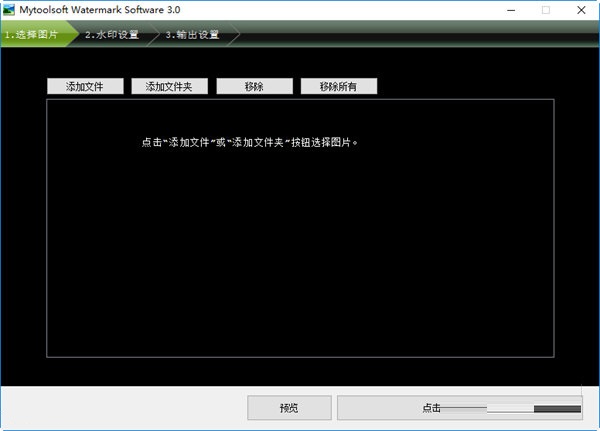Minimize the Watermark Software window
The image size is (600, 431).
pyautogui.click(x=511, y=10)
